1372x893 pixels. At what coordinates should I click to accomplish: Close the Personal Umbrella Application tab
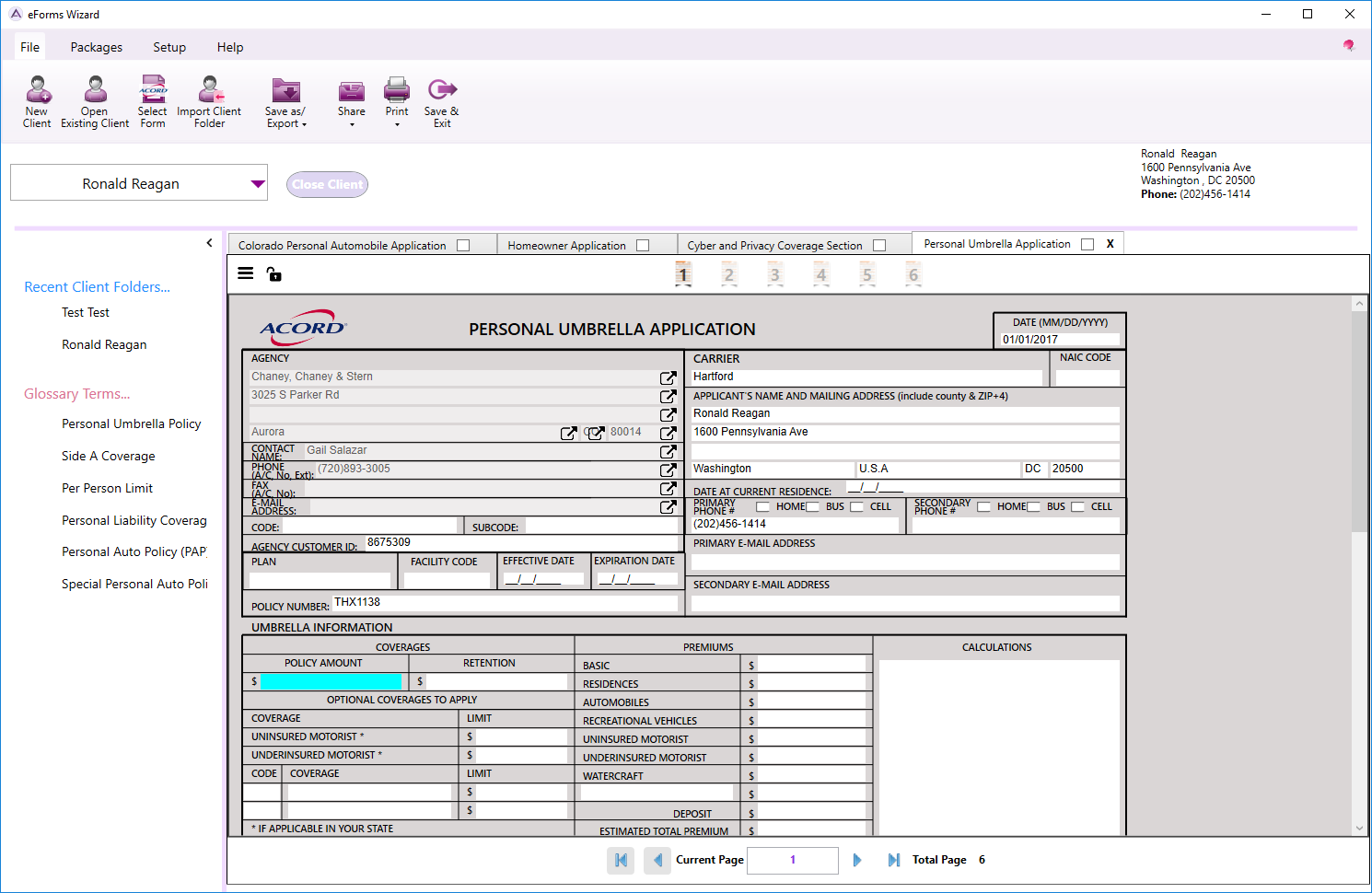point(1110,244)
